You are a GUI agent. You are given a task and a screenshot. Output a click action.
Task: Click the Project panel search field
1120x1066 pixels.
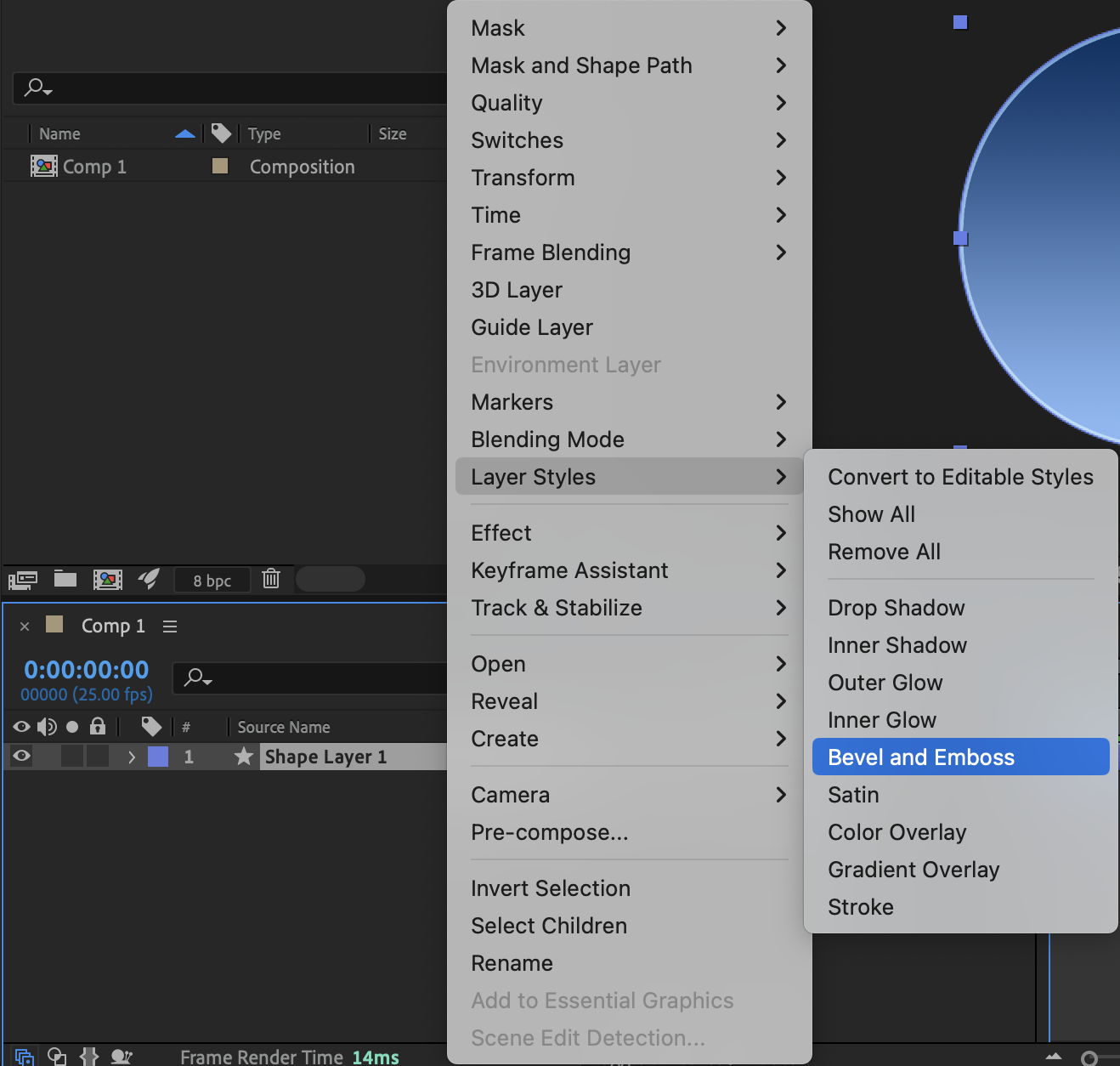[x=230, y=88]
